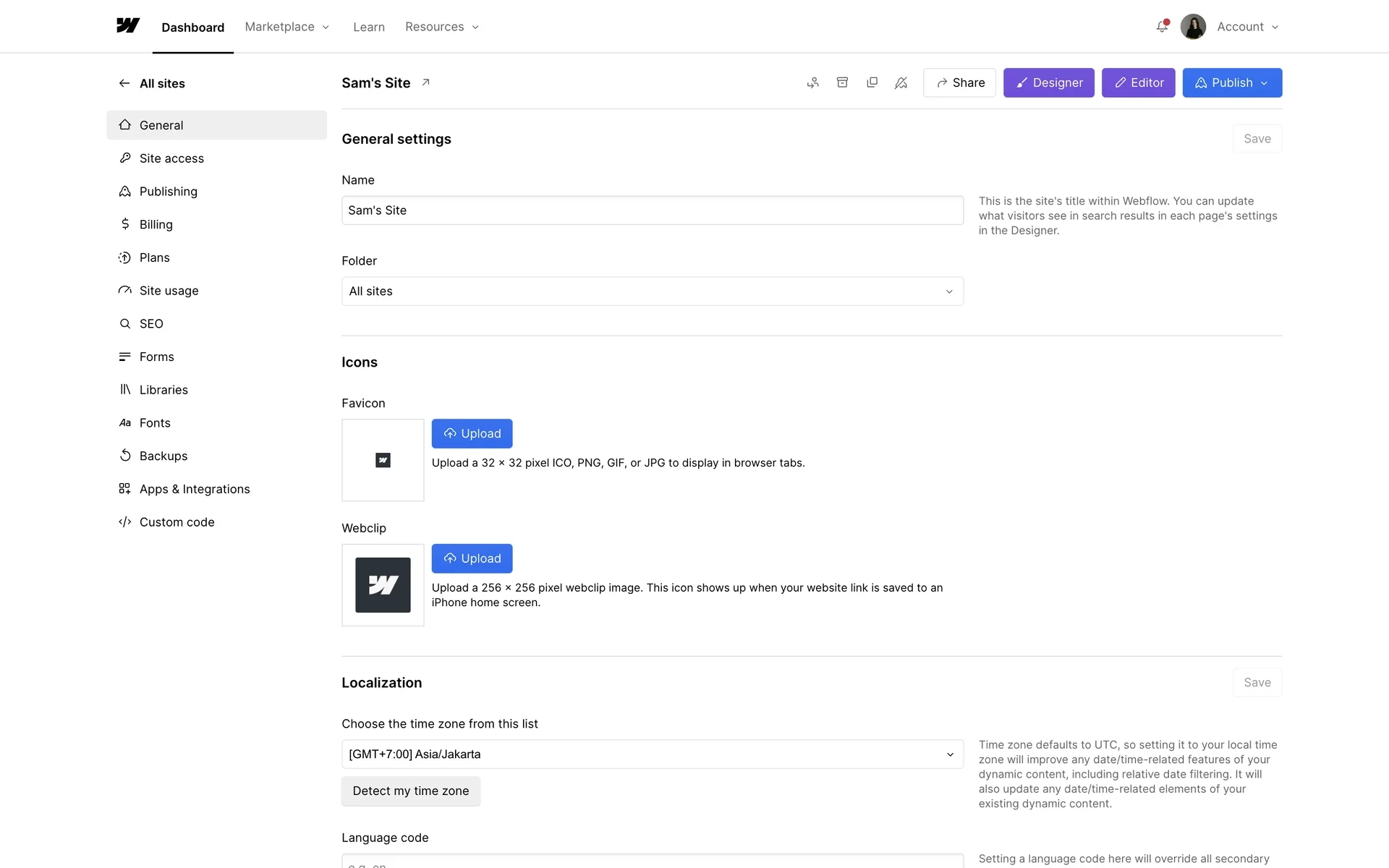Open the Marketplace dropdown menu
The height and width of the screenshot is (868, 1389).
tap(287, 27)
